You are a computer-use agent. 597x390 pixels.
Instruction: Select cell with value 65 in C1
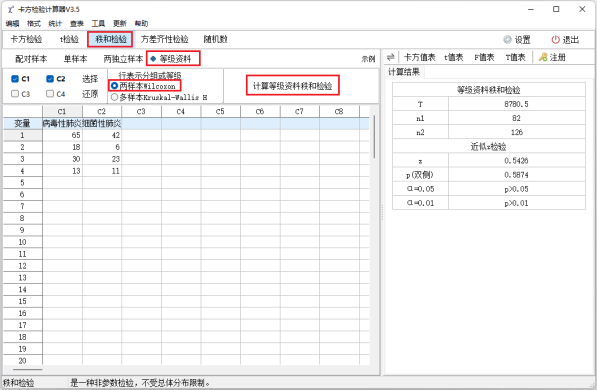[62, 135]
